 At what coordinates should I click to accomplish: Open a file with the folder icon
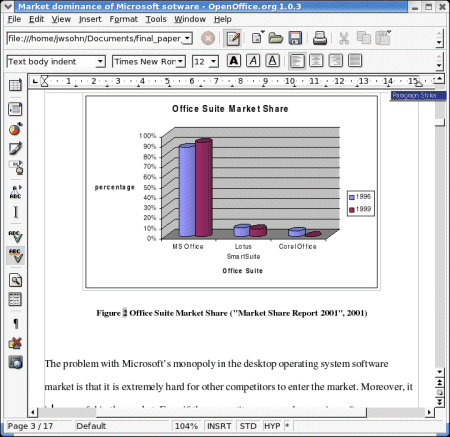point(275,38)
